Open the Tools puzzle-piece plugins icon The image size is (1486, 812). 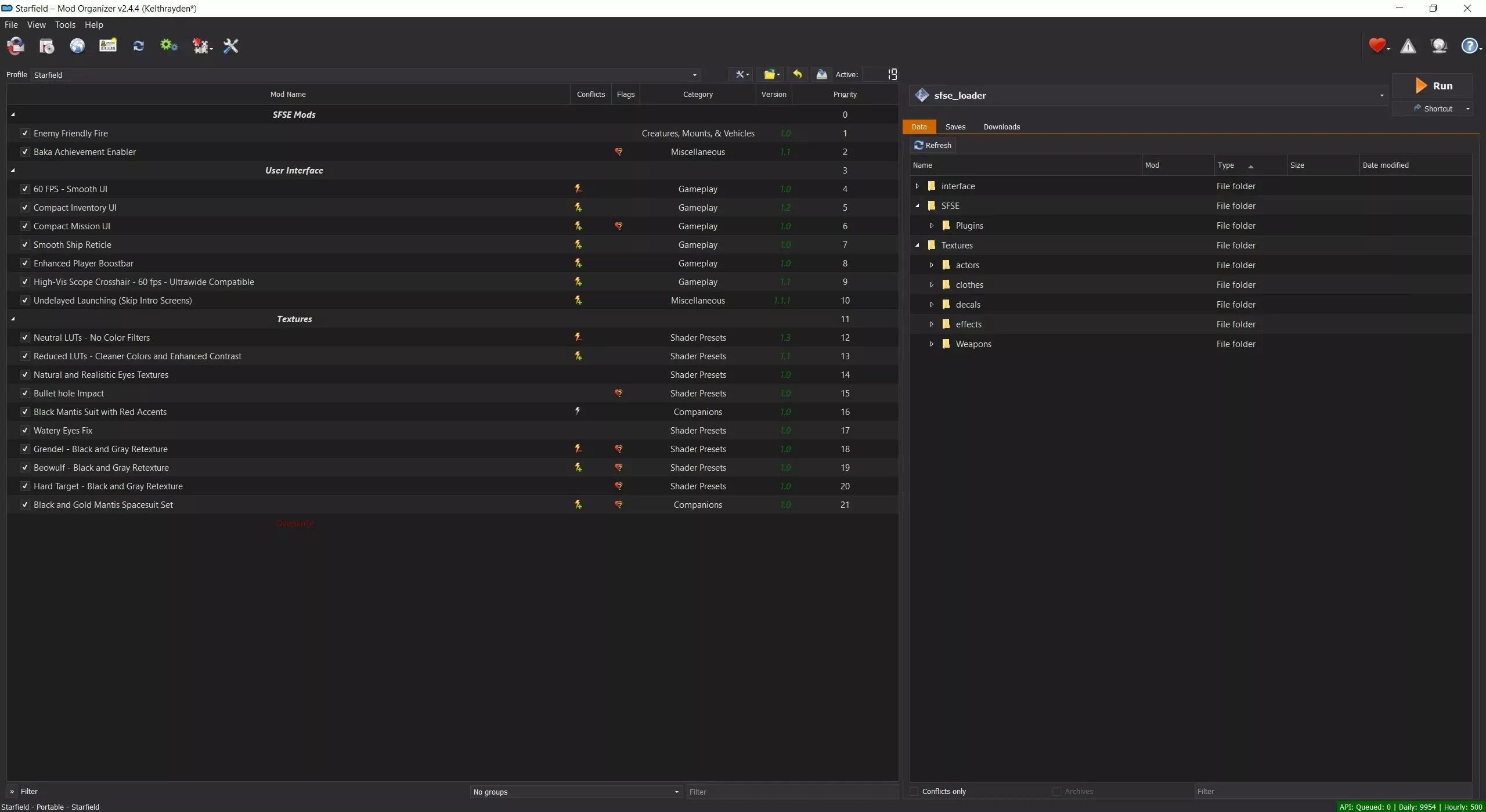[x=202, y=46]
